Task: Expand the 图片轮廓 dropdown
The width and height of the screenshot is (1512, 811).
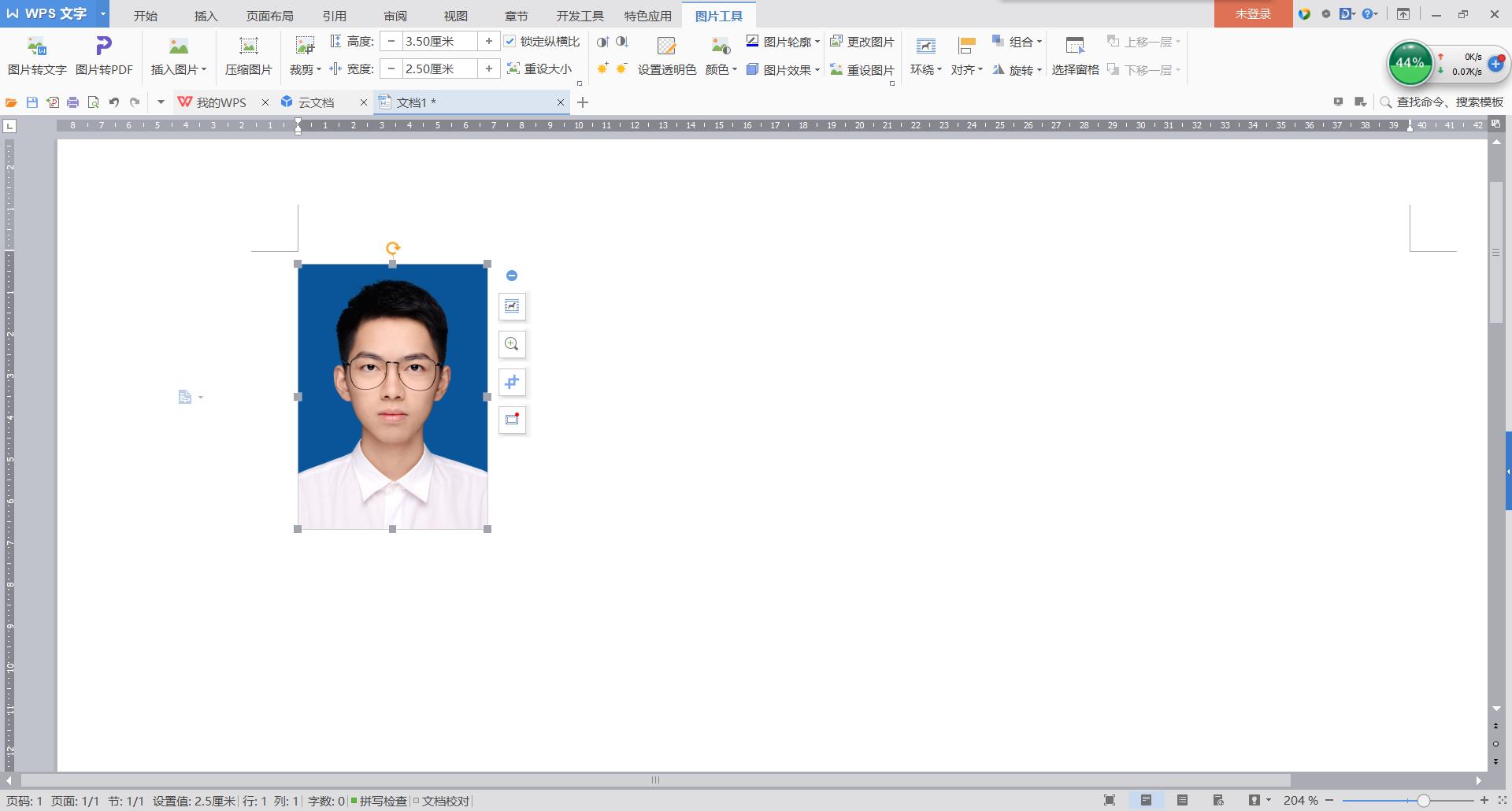Action: [817, 42]
